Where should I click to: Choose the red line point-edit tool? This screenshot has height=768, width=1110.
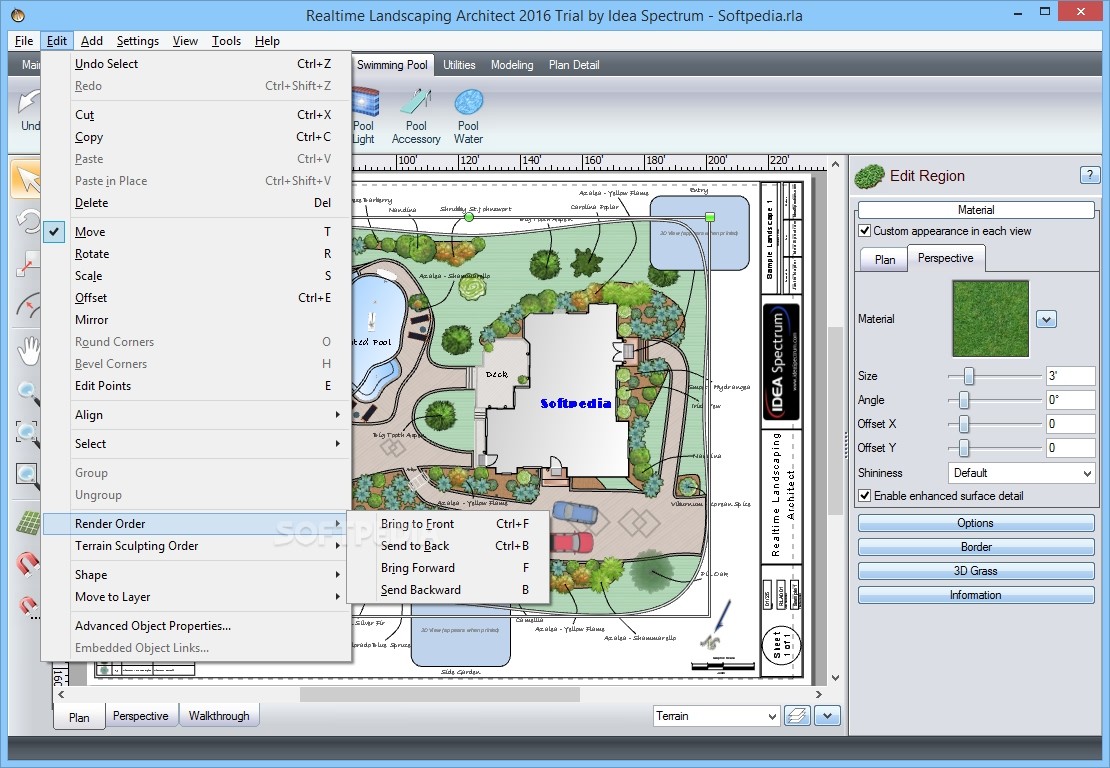pyautogui.click(x=27, y=264)
